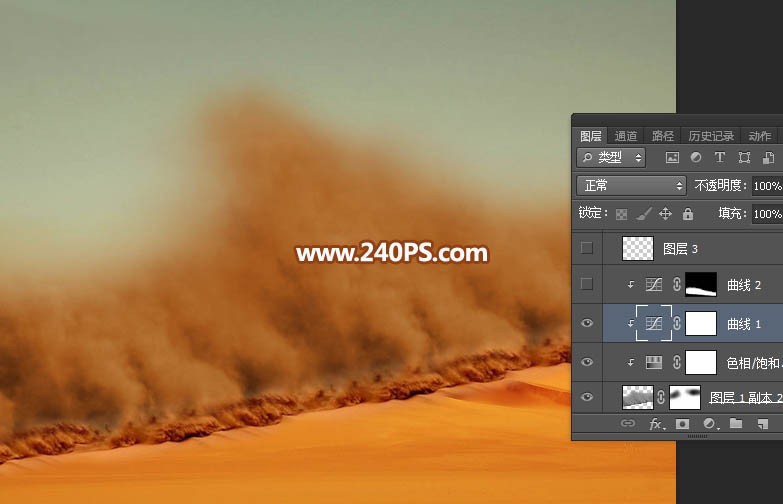
Task: Select the mask thumbnail of 色相/饱和 layer
Action: [x=701, y=362]
